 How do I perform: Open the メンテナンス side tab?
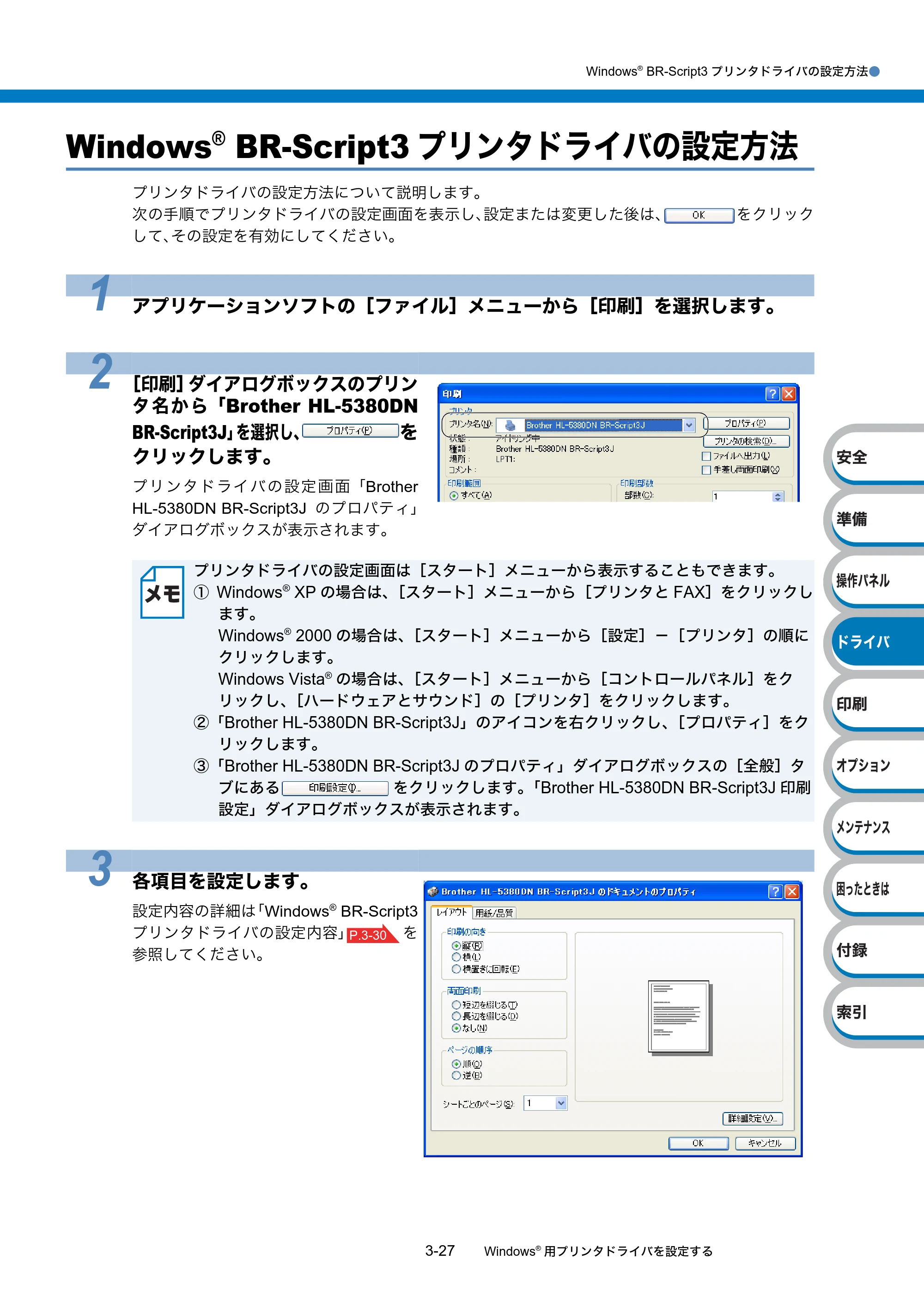click(x=877, y=827)
